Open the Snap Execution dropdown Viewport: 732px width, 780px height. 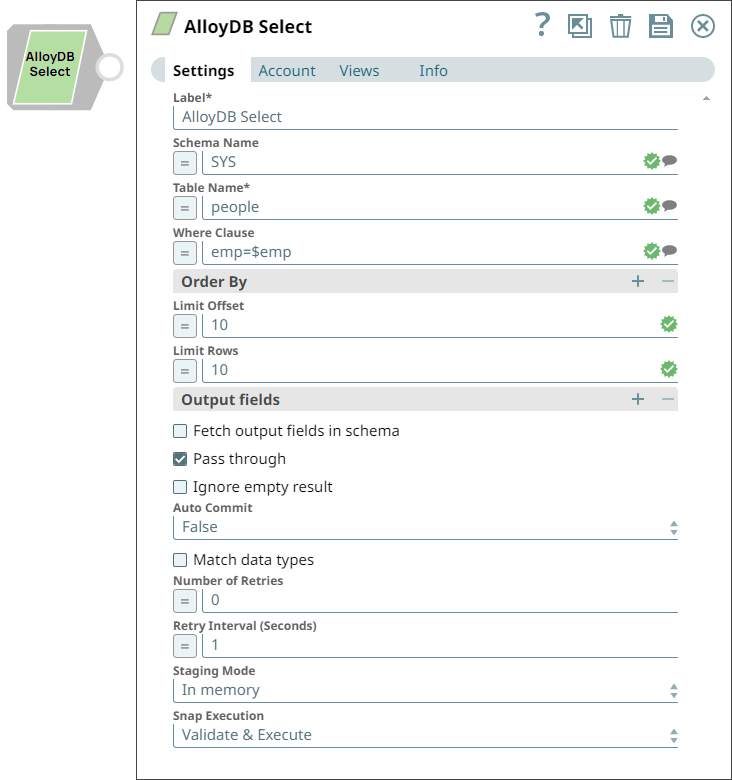tap(425, 735)
